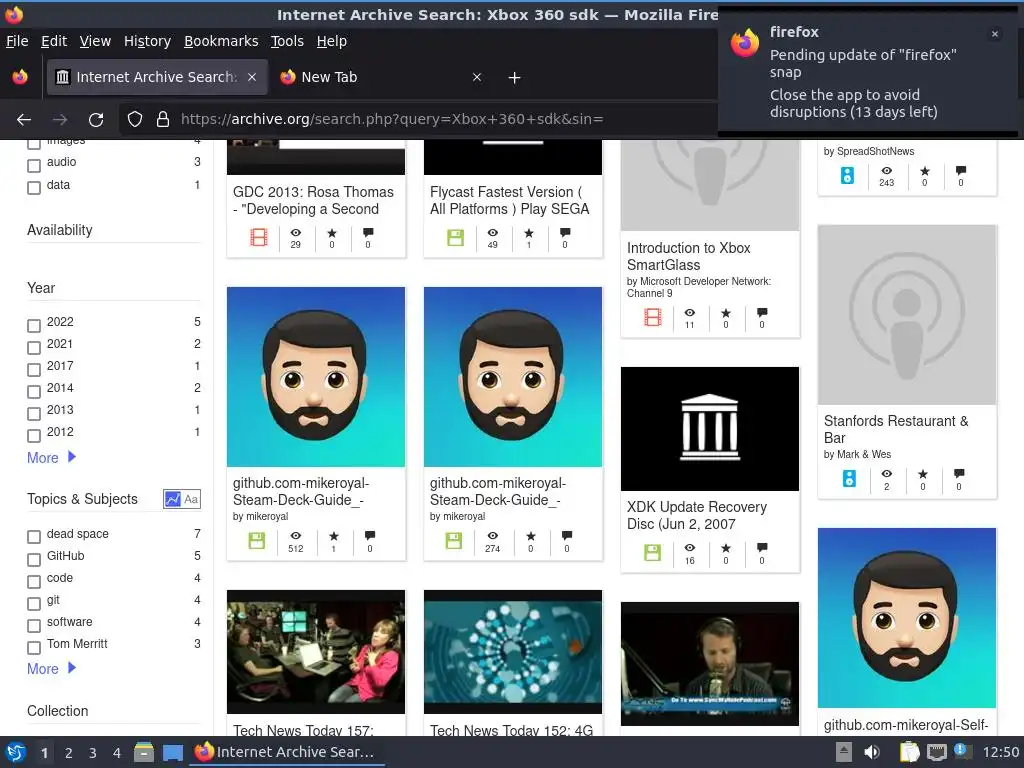
Task: Filter results by year 2014
Action: [34, 392]
